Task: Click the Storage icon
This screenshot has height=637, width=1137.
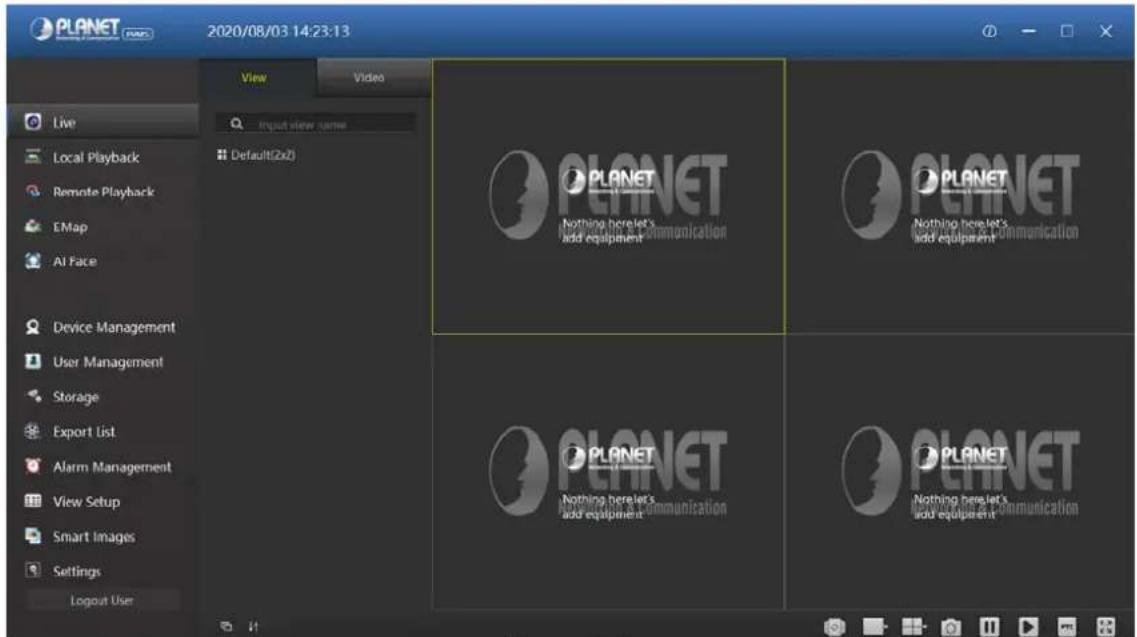Action: 33,396
